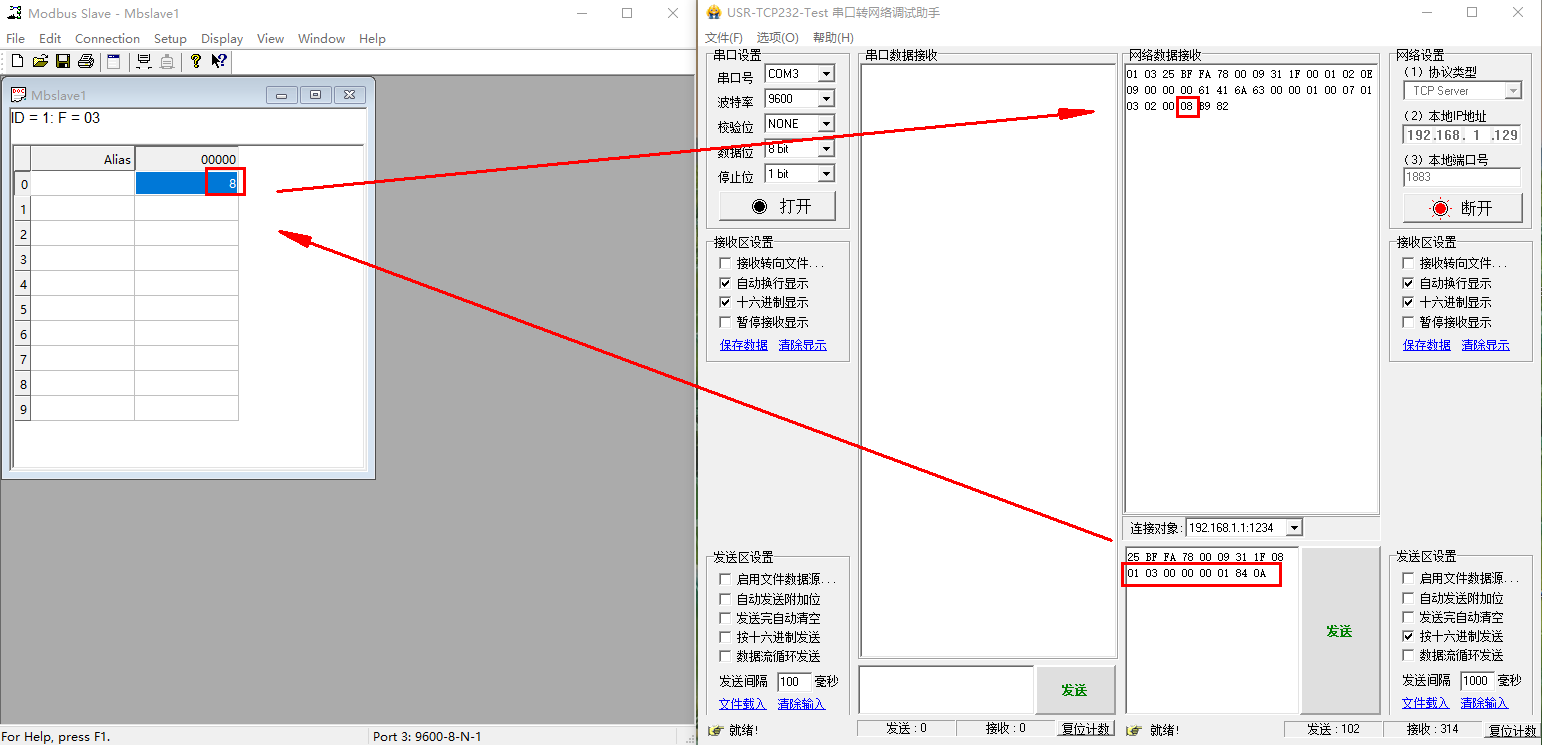
Task: Open the 选项(O) menu
Action: [x=777, y=37]
